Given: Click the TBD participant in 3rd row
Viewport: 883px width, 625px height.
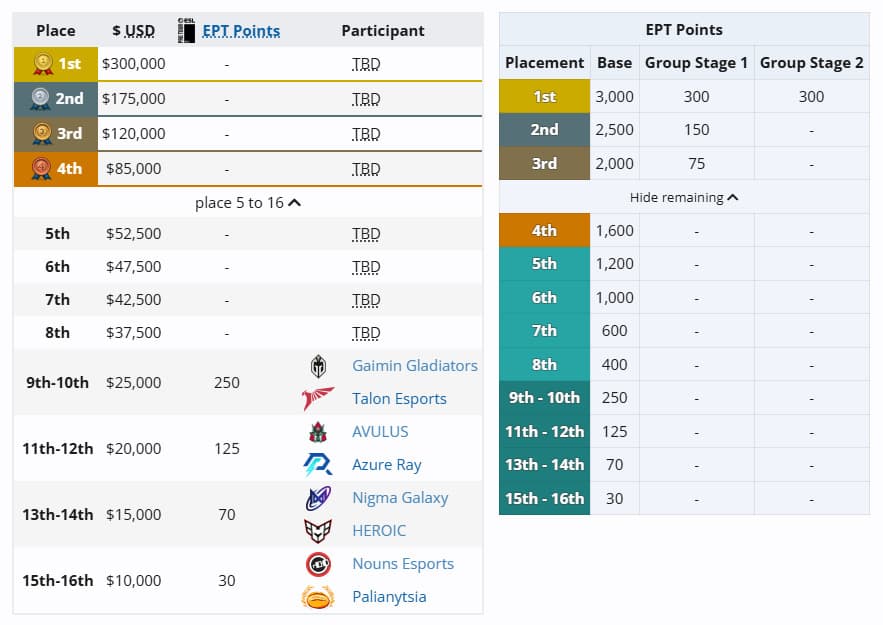Looking at the screenshot, I should pyautogui.click(x=366, y=134).
